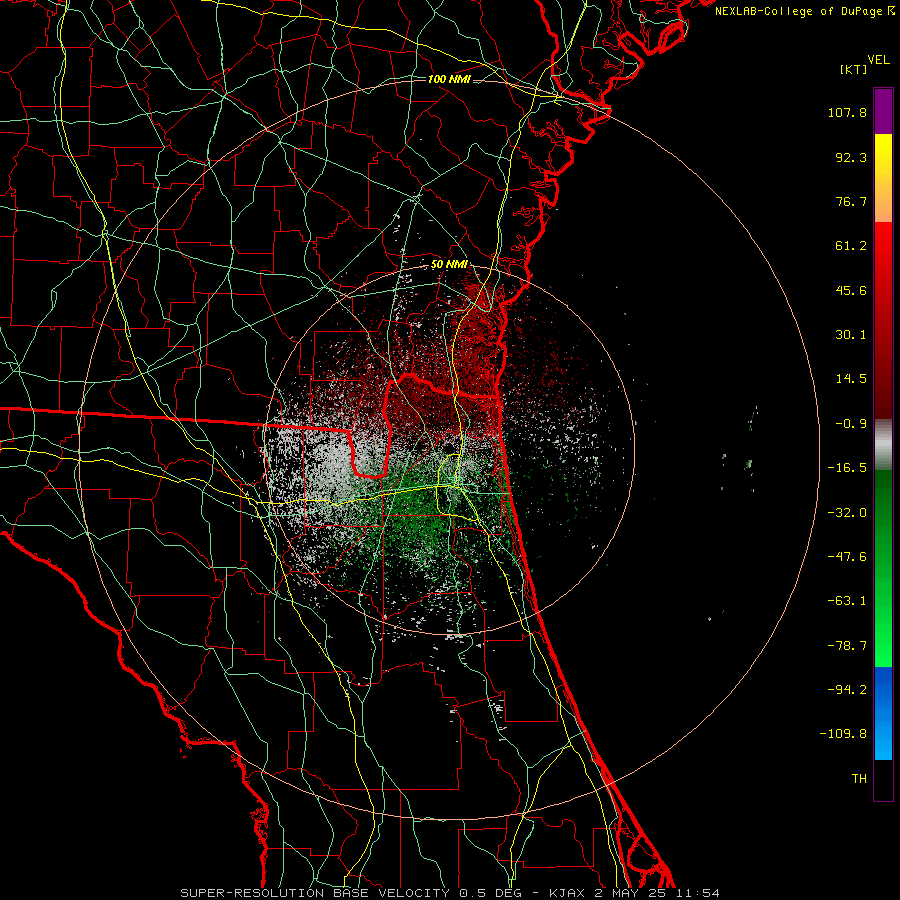The height and width of the screenshot is (900, 900).
Task: Click the blue segment of the color bar
Action: 883,713
